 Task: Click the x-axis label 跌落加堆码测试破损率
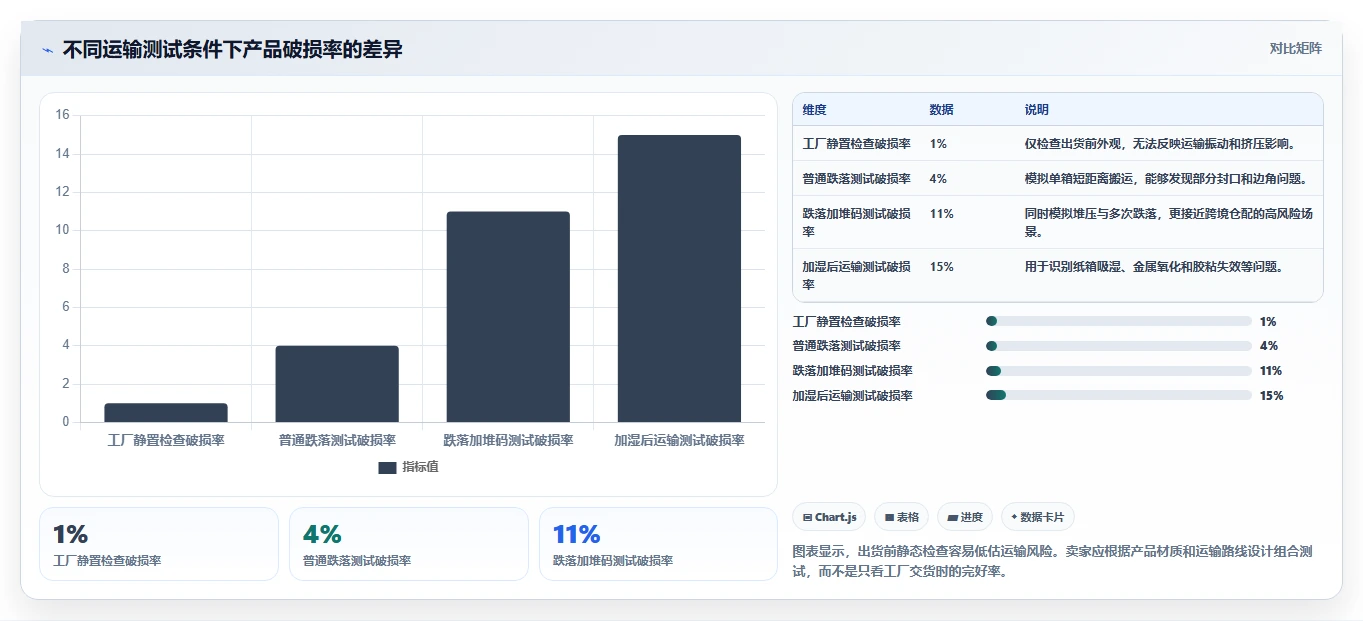pyautogui.click(x=508, y=440)
